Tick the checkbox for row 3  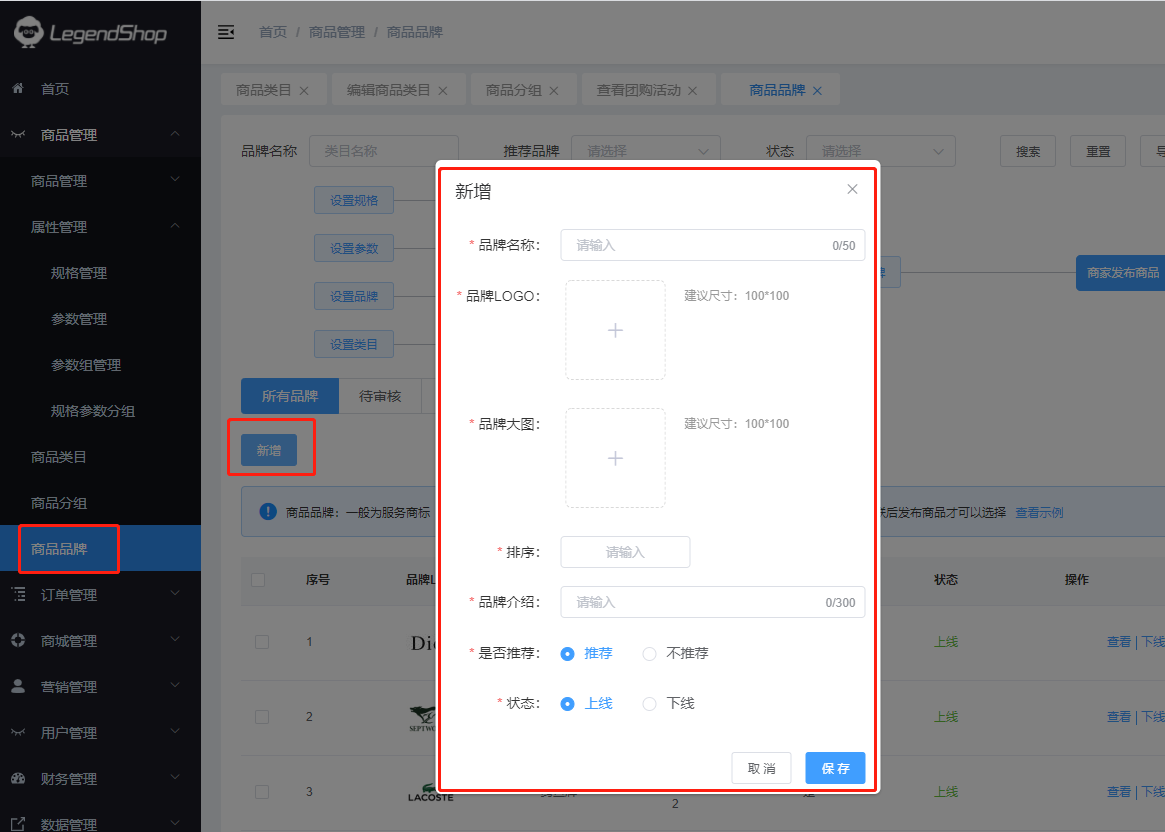point(262,792)
